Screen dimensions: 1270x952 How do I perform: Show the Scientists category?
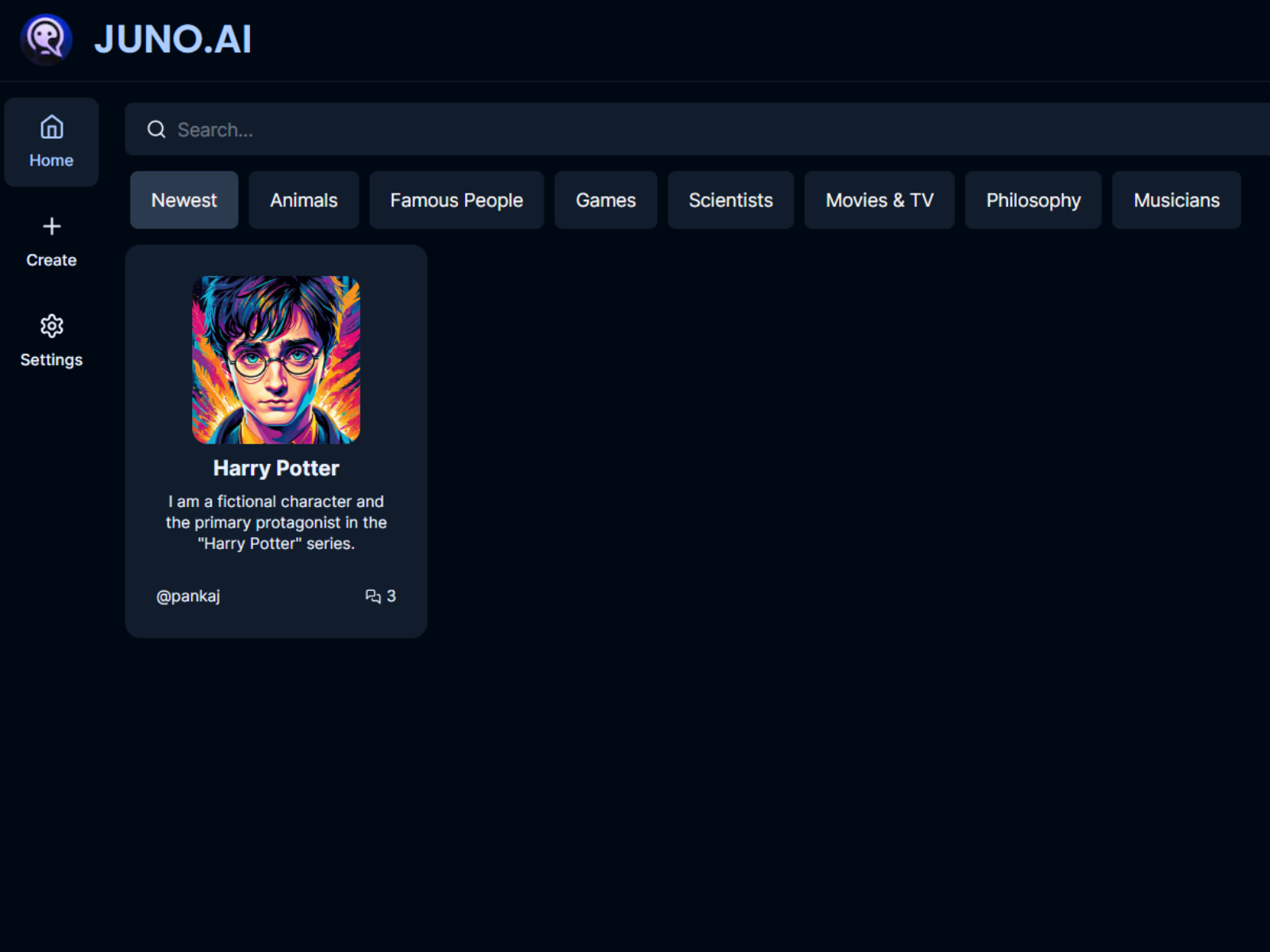(x=731, y=200)
